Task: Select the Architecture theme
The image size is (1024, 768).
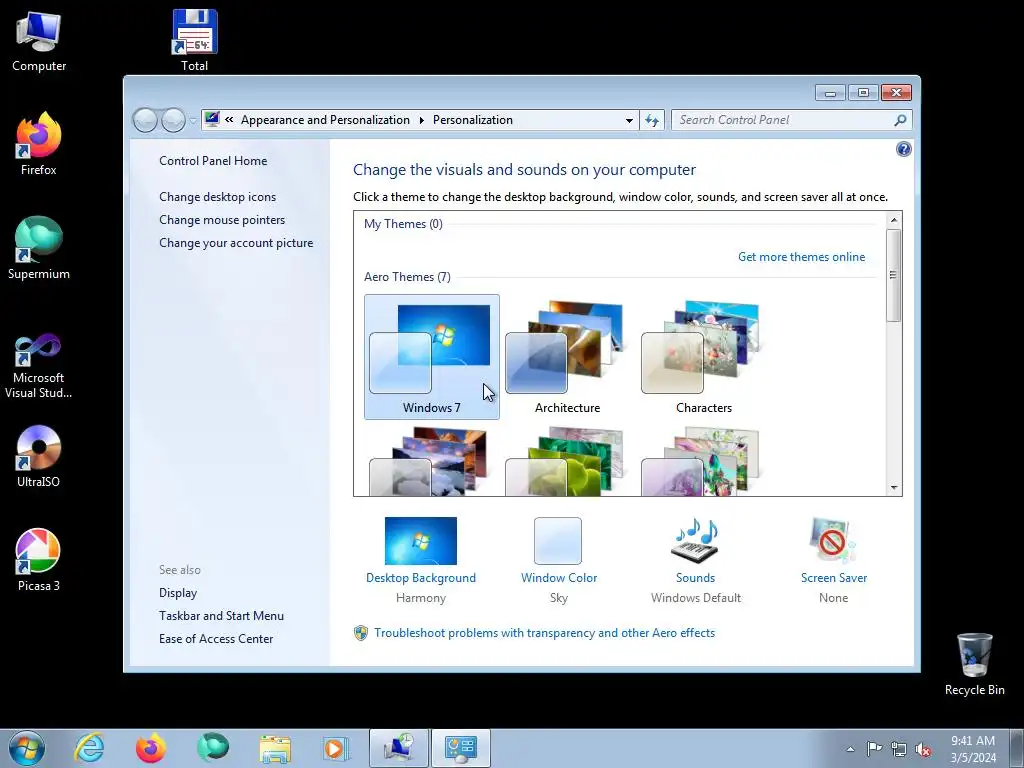Action: click(568, 357)
